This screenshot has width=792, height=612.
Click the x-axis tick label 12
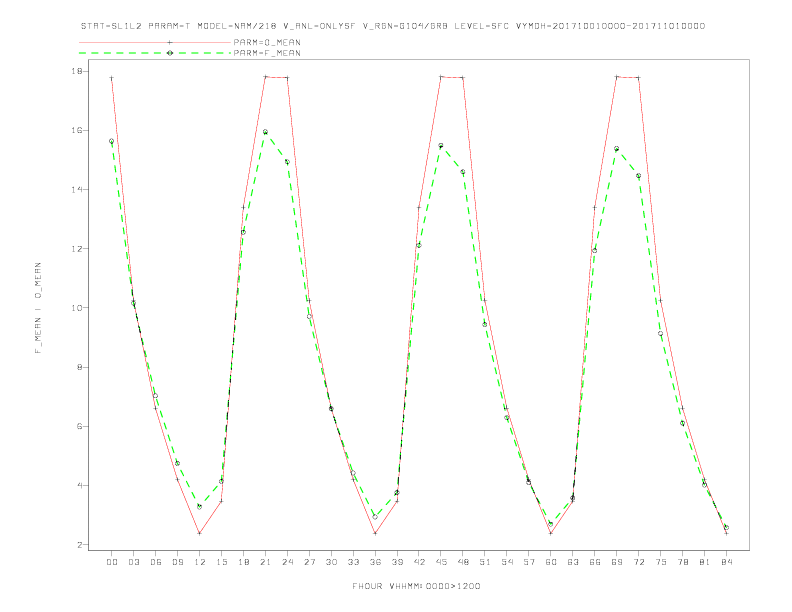coord(200,562)
